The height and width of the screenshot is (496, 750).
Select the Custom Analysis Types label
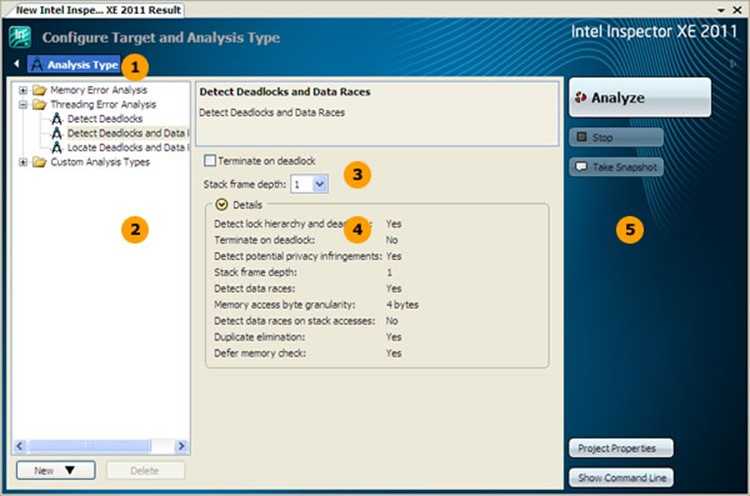pyautogui.click(x=100, y=162)
